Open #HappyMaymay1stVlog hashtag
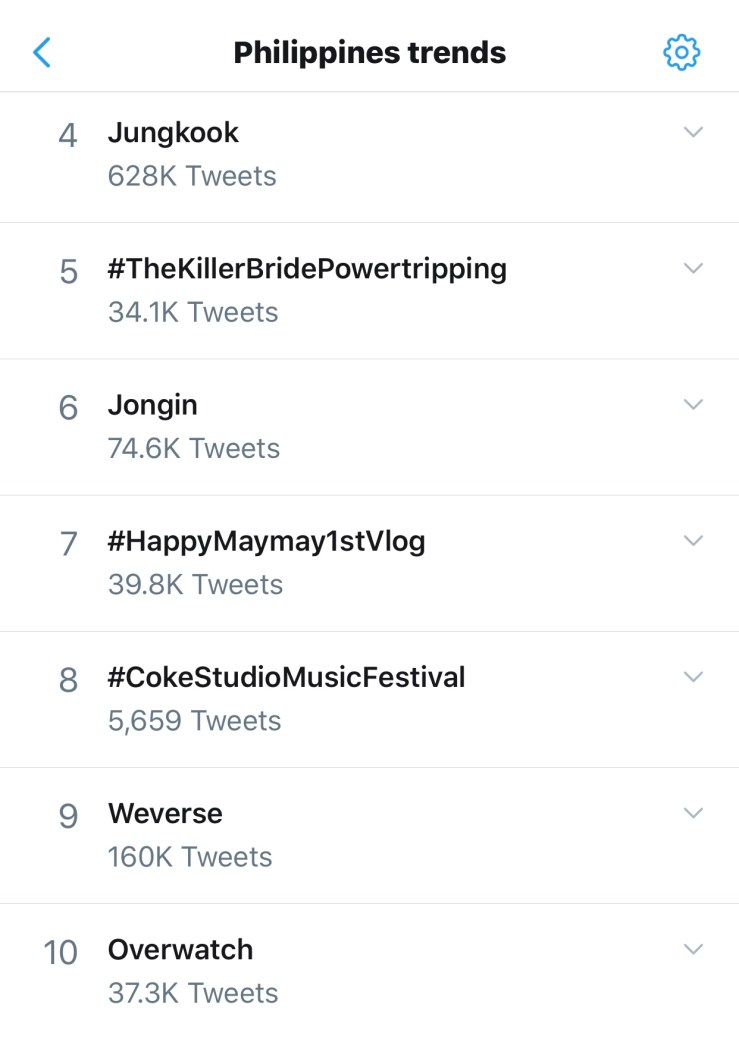 (266, 541)
